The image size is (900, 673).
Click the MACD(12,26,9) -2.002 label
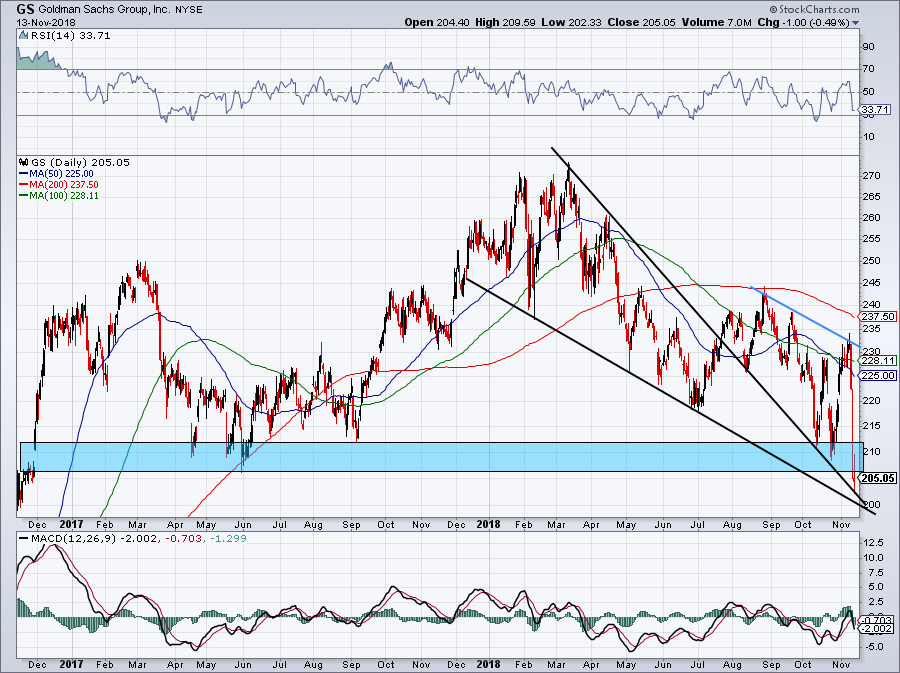click(x=95, y=539)
